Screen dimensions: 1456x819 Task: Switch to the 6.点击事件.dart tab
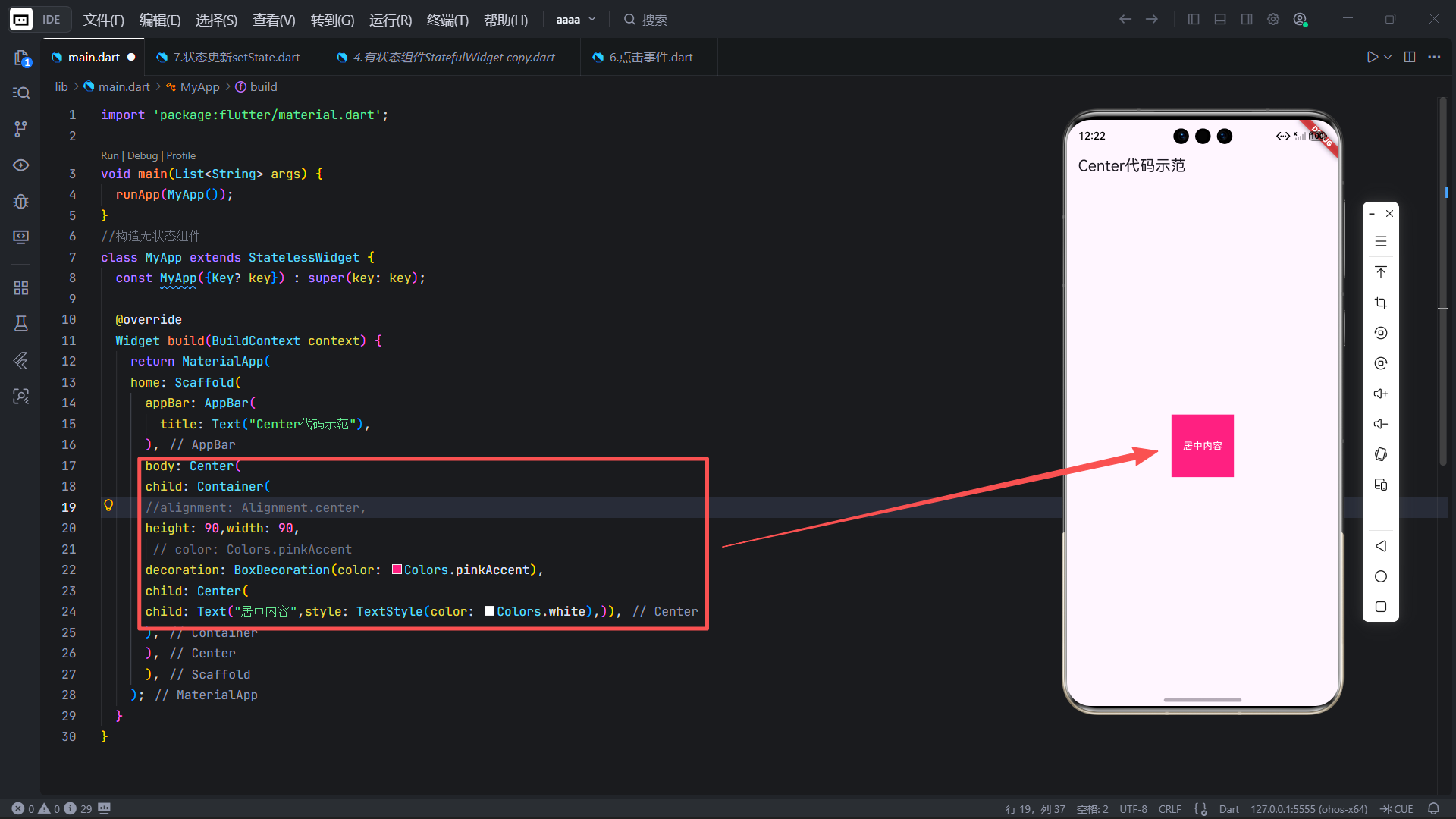coord(650,57)
